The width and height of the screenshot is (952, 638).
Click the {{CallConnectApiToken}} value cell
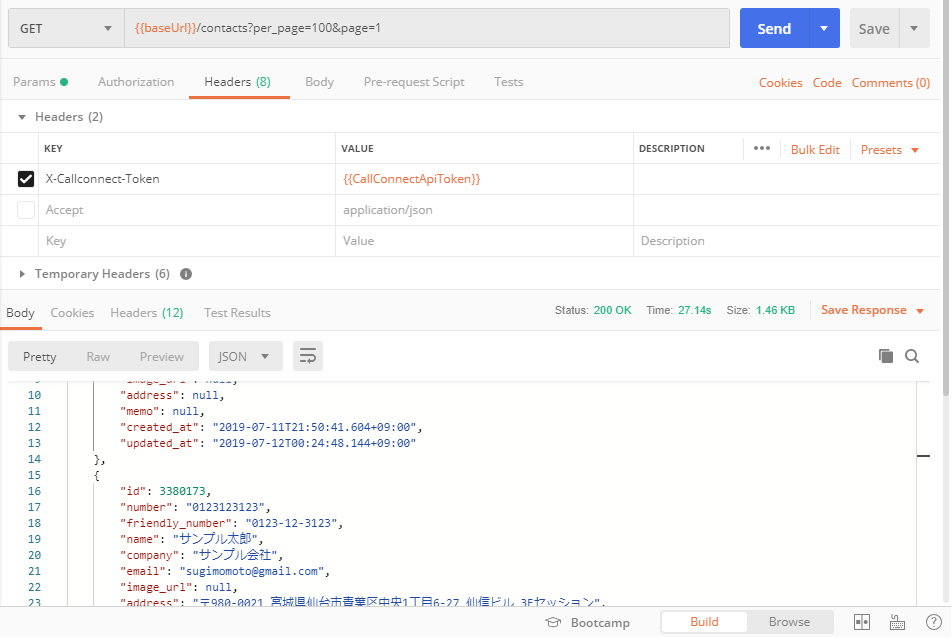484,179
